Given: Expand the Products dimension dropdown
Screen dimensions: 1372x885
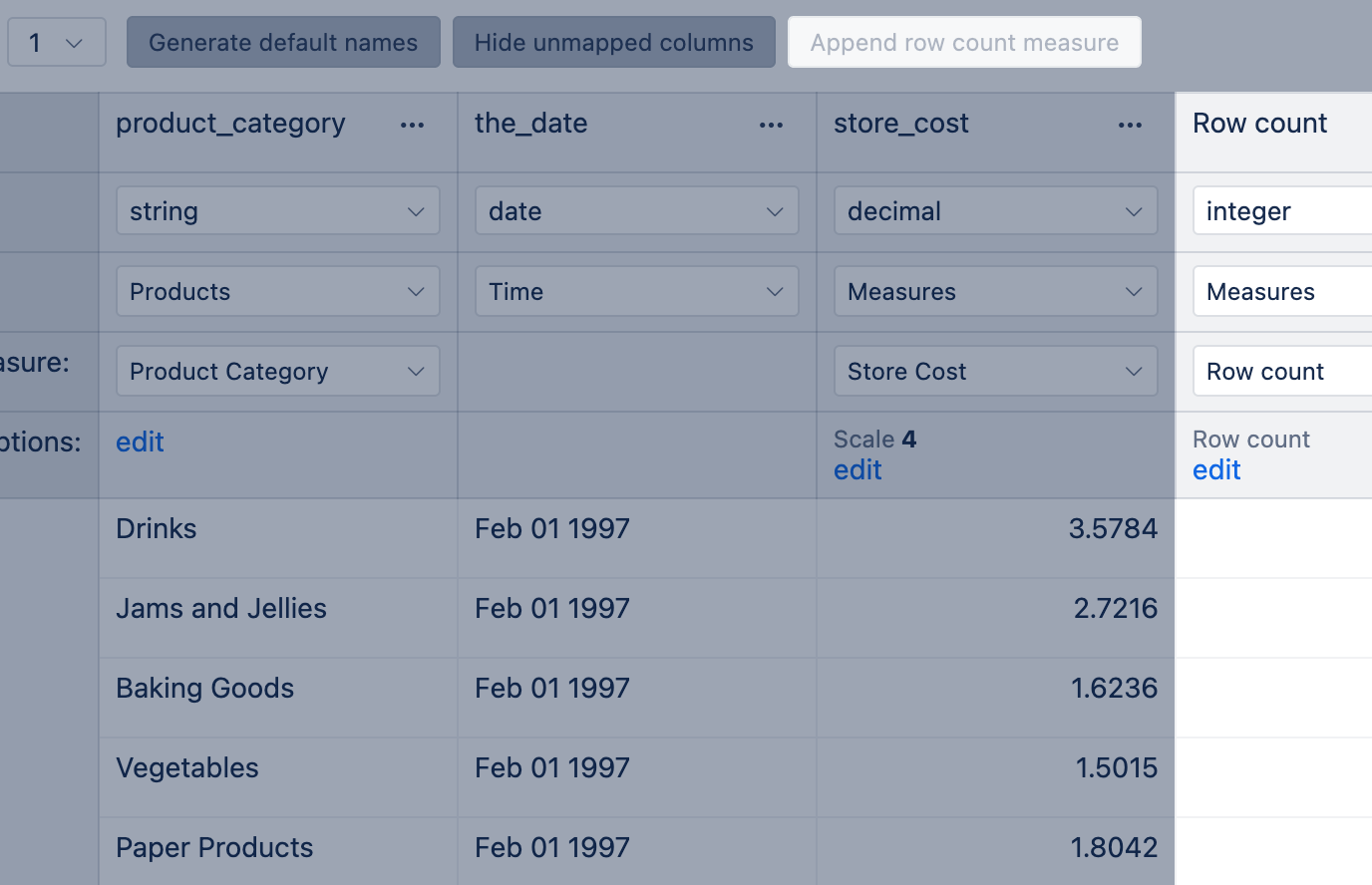Looking at the screenshot, I should 277,292.
